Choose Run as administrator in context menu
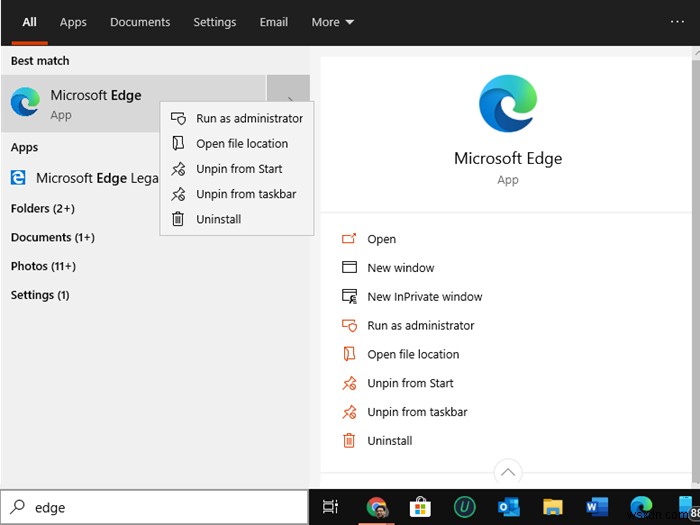Viewport: 700px width, 525px height. (237, 118)
